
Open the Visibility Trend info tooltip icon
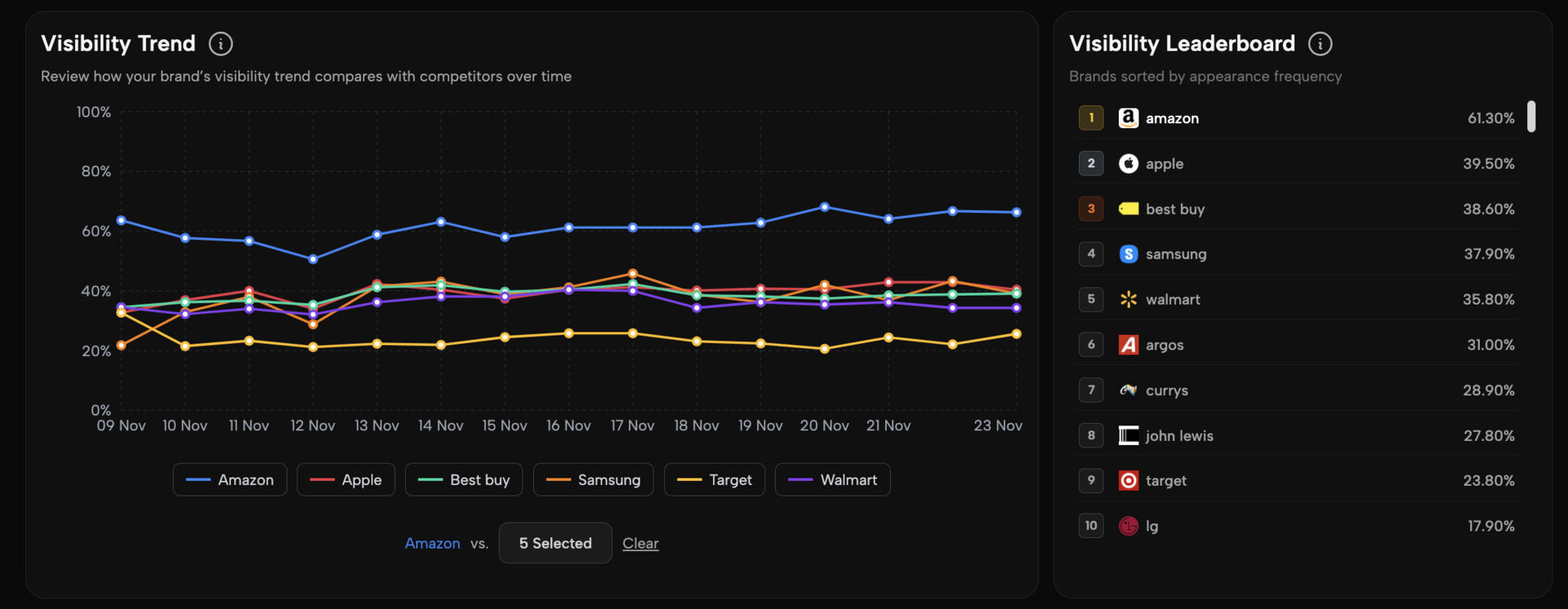tap(220, 43)
